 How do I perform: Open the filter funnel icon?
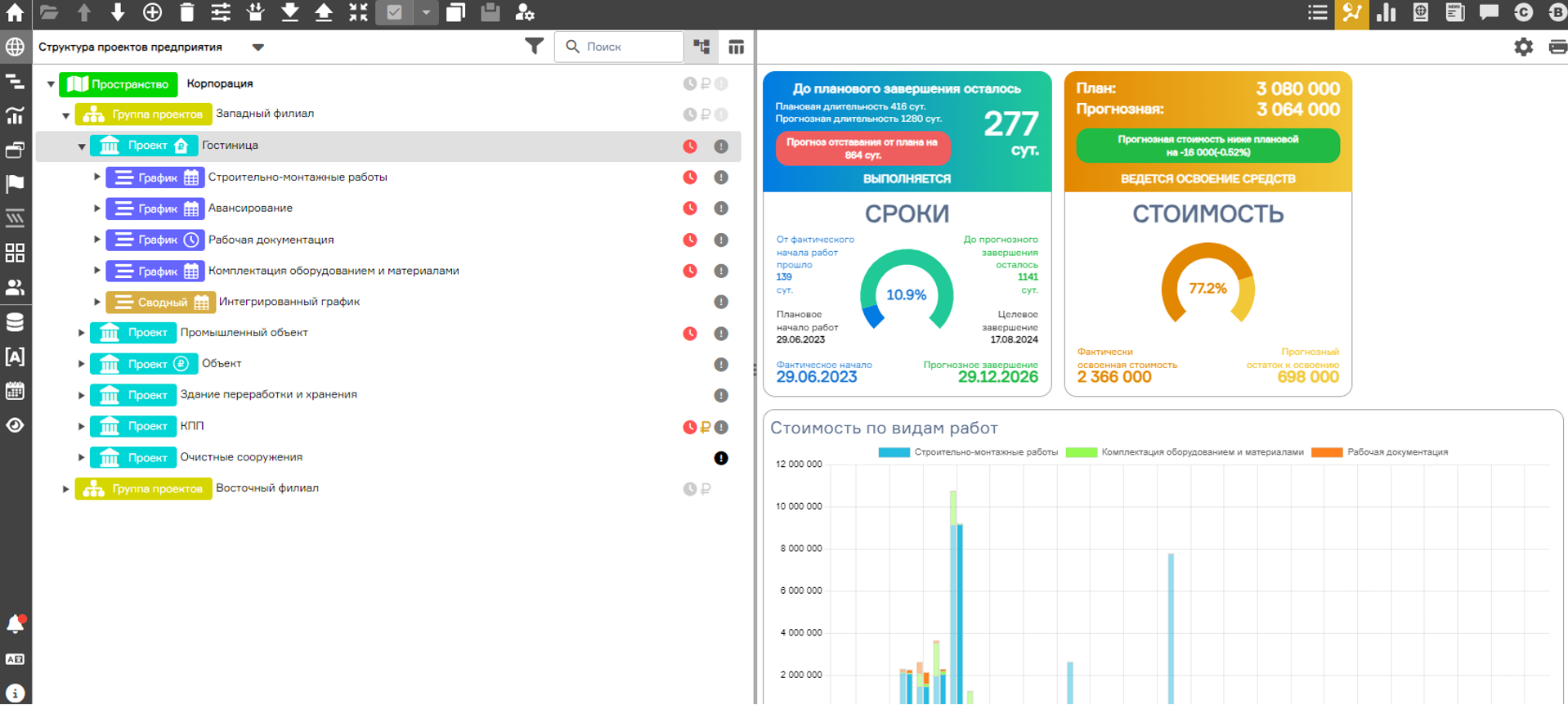click(x=534, y=47)
